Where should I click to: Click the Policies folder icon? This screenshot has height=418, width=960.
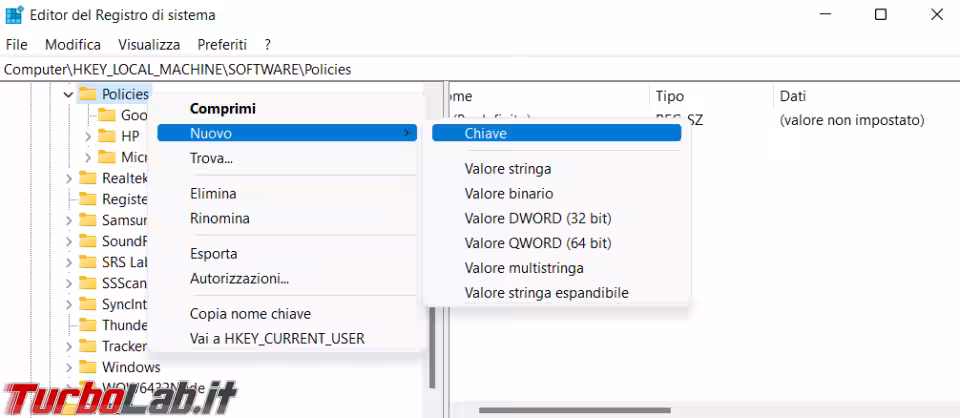point(88,94)
